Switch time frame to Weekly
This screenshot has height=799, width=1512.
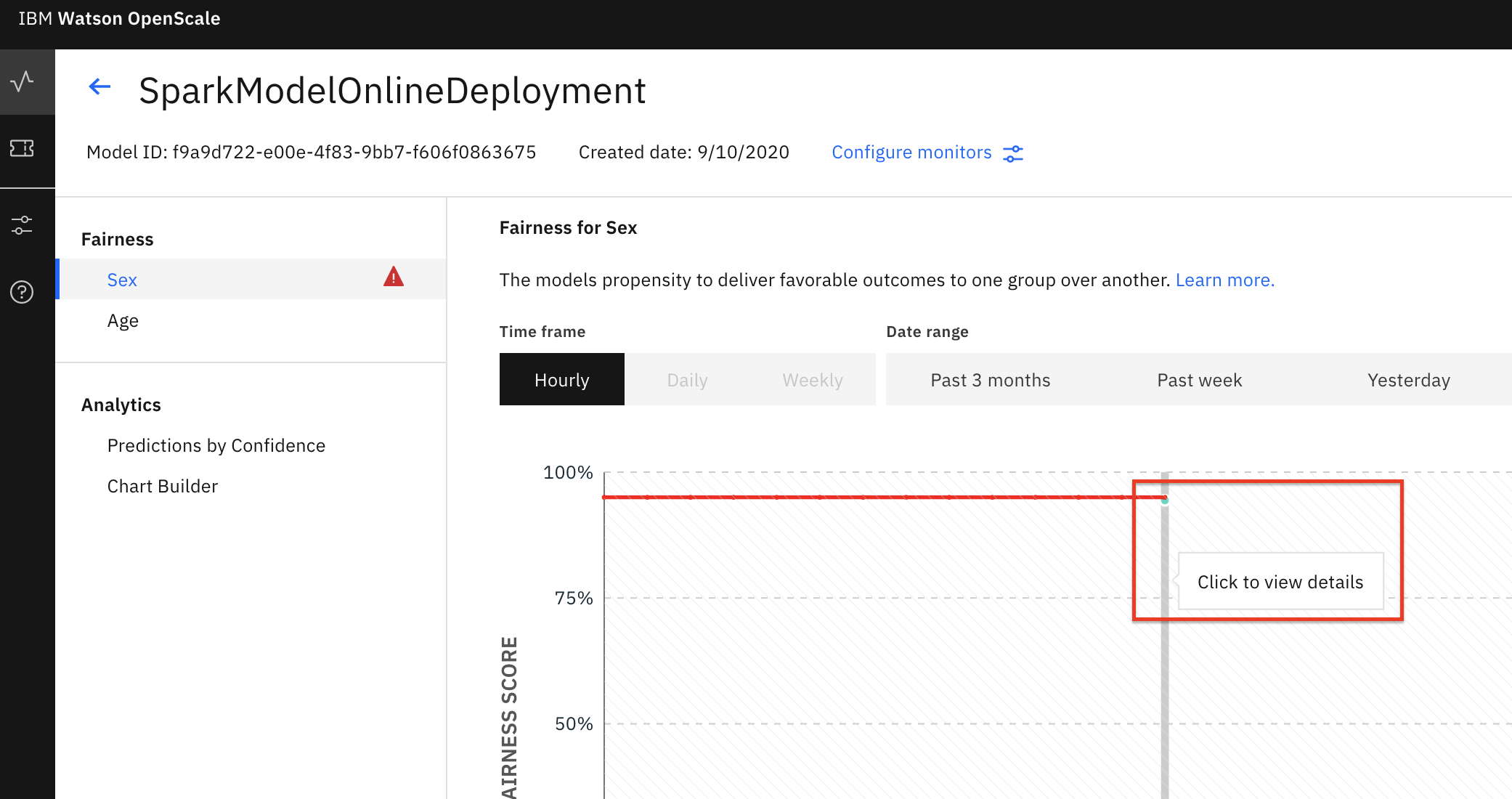pos(812,379)
